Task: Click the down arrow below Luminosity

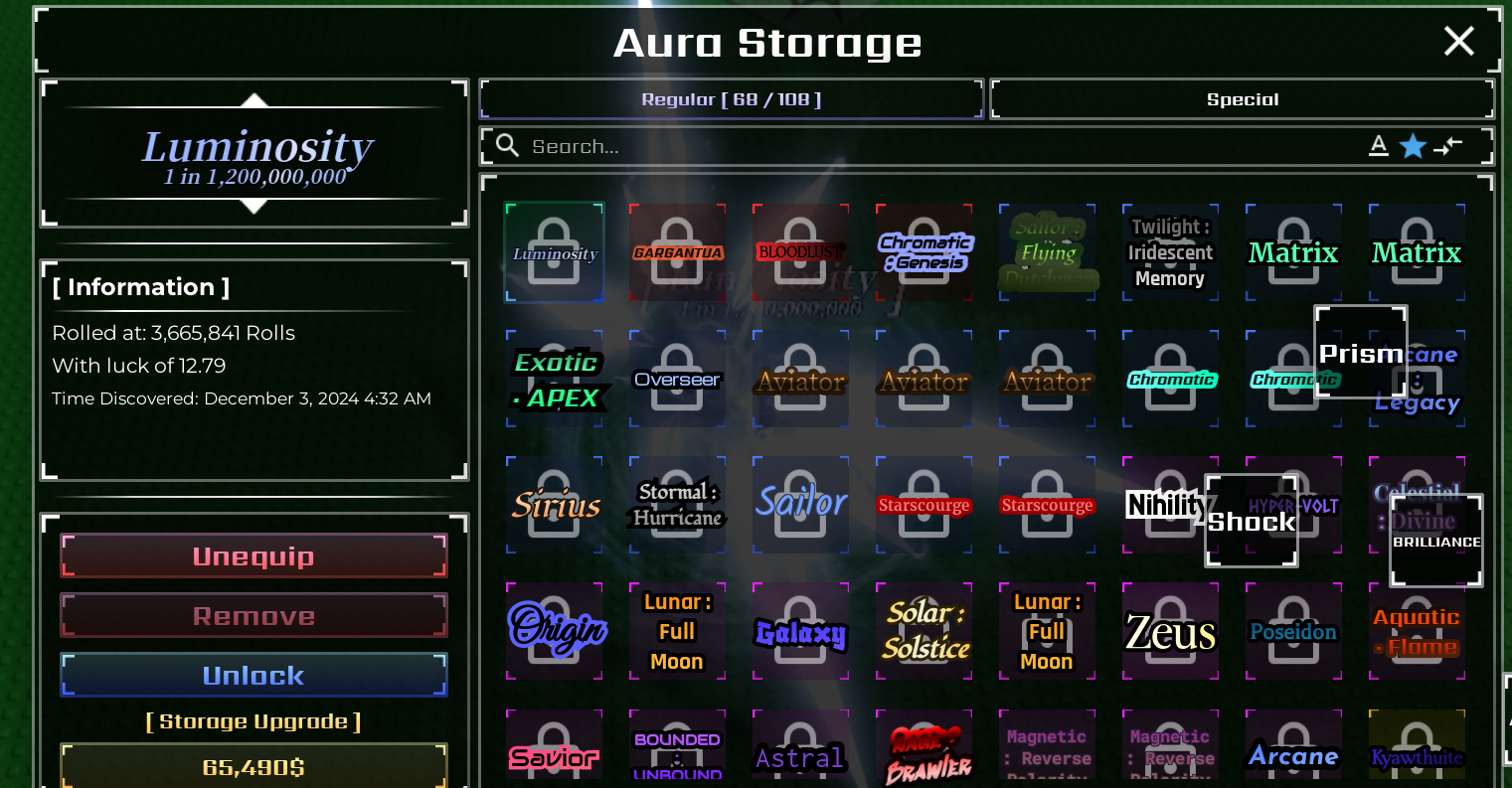Action: [x=255, y=206]
